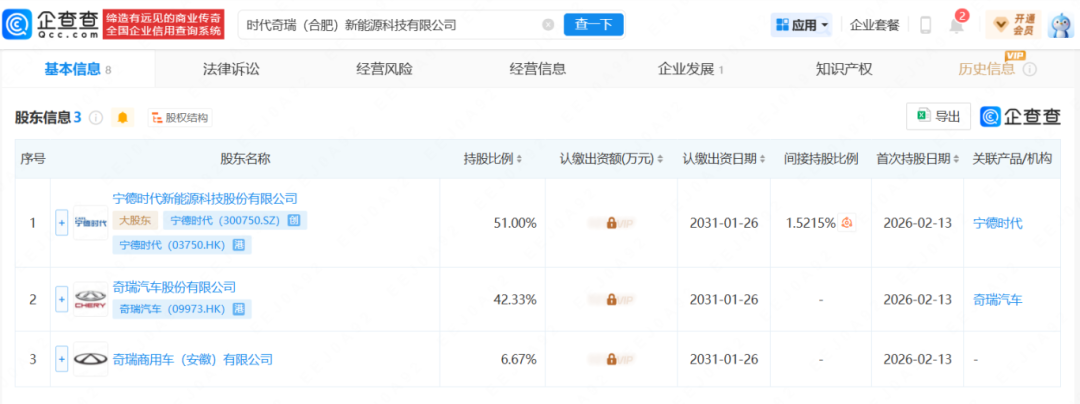Expand the 奇瑞汽车股份有限公司 shareholder row
The width and height of the screenshot is (1080, 404).
click(62, 300)
